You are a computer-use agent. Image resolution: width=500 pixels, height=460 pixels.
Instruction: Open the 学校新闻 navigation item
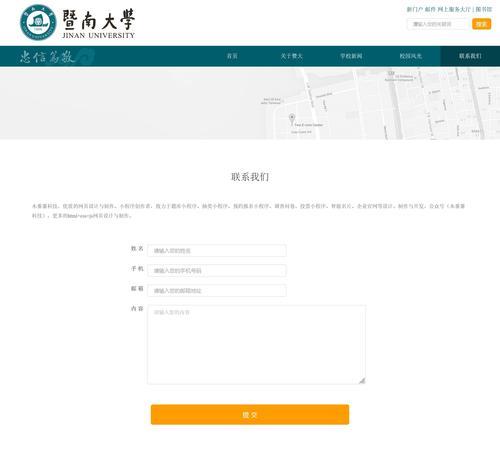point(351,56)
